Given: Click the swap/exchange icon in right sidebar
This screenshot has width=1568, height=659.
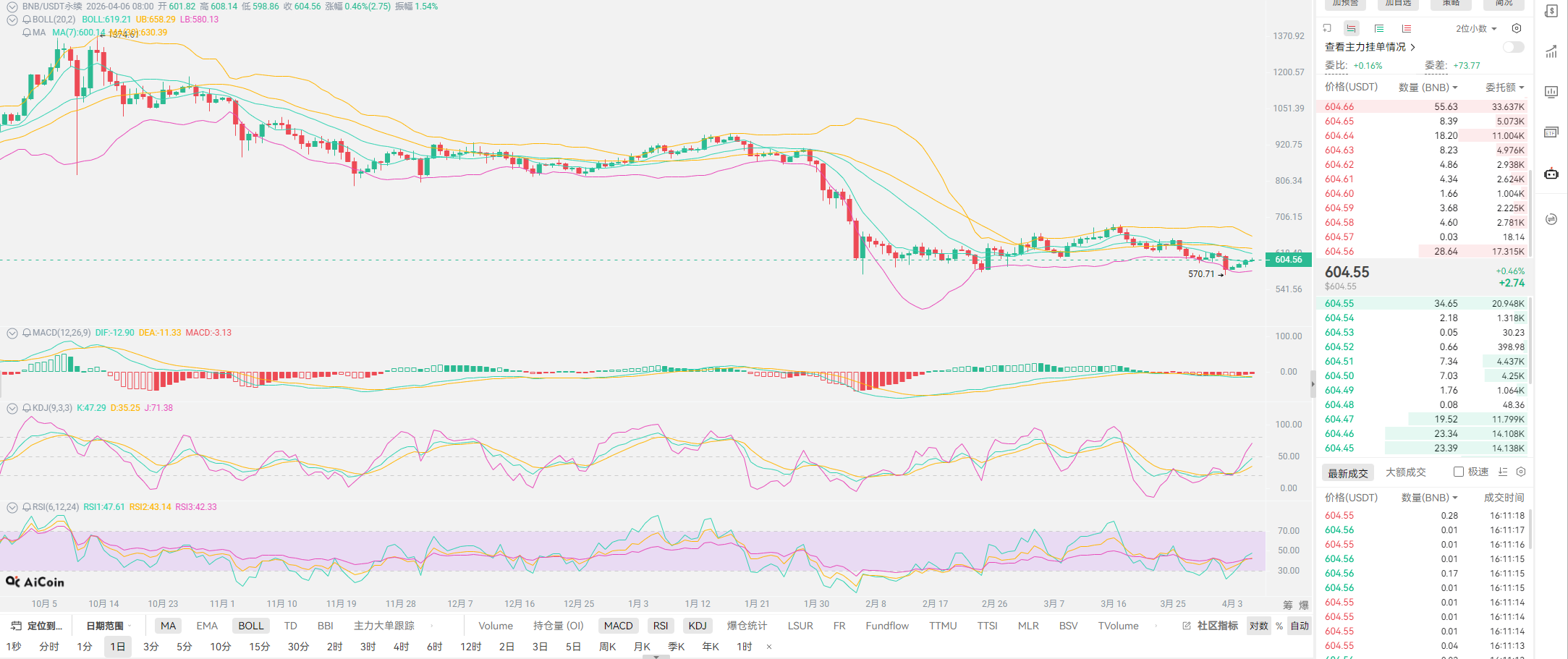Looking at the screenshot, I should (x=1551, y=219).
